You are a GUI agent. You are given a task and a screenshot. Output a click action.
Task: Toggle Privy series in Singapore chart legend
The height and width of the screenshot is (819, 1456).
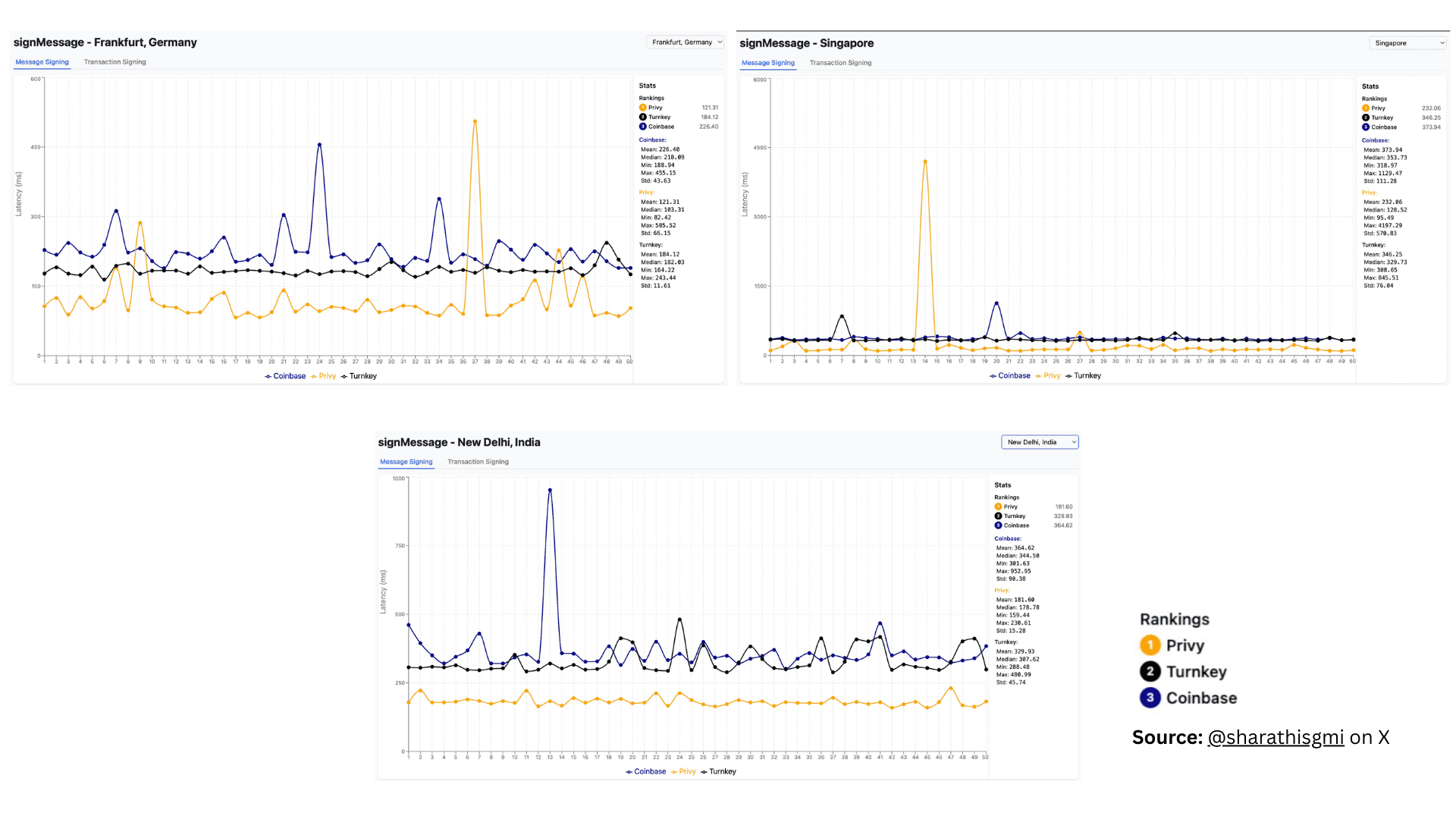1048,376
